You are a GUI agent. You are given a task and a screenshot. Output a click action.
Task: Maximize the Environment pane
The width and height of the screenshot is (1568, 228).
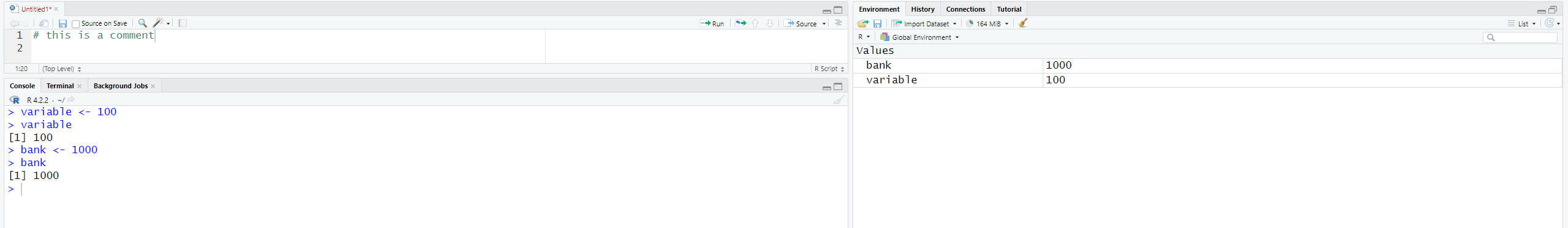(x=1553, y=10)
